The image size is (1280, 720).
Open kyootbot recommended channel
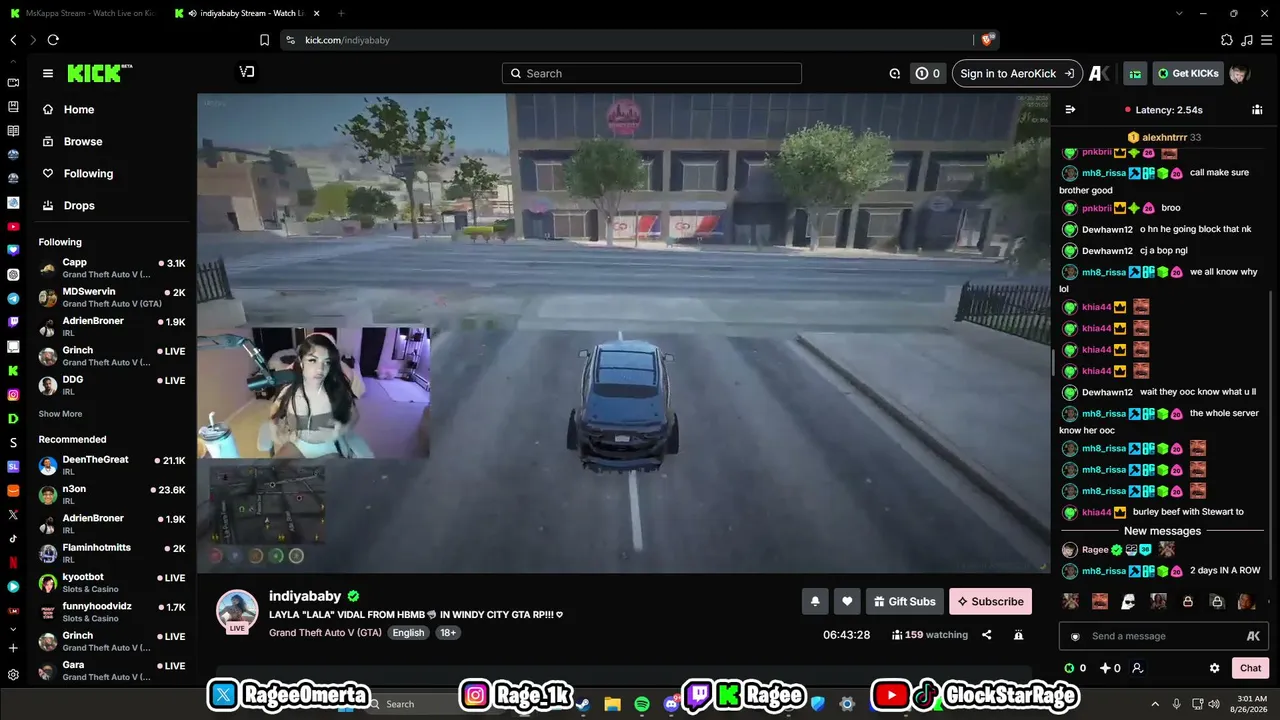point(112,583)
